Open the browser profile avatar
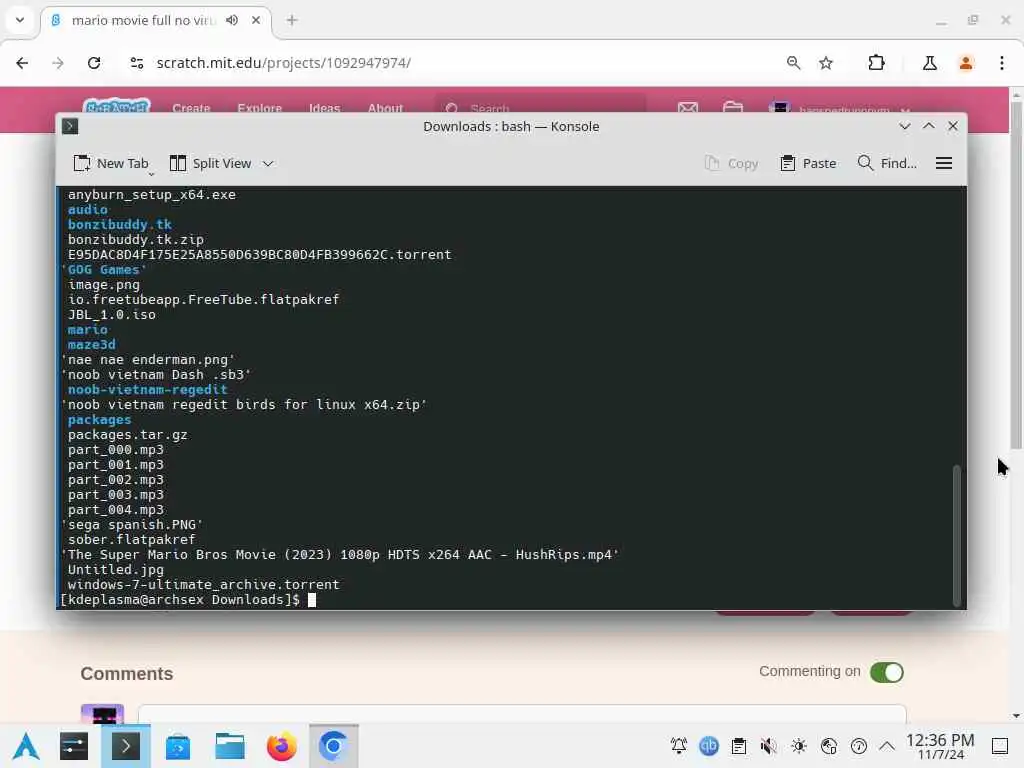 [x=966, y=63]
